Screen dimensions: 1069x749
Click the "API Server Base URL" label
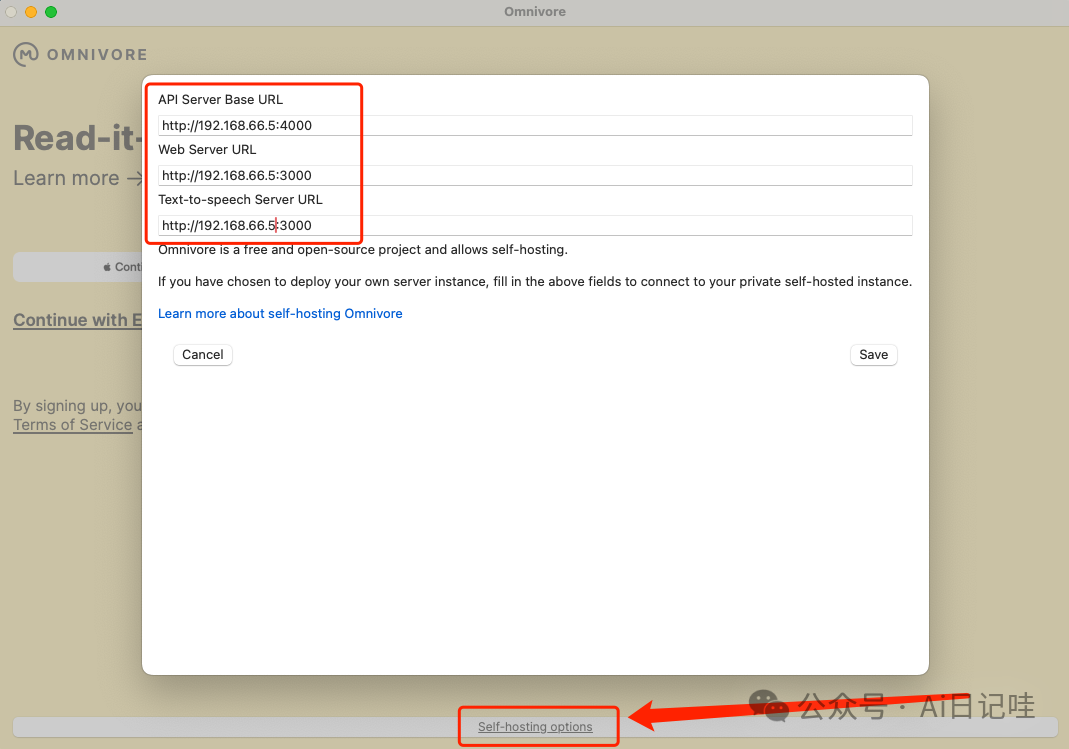(x=220, y=100)
